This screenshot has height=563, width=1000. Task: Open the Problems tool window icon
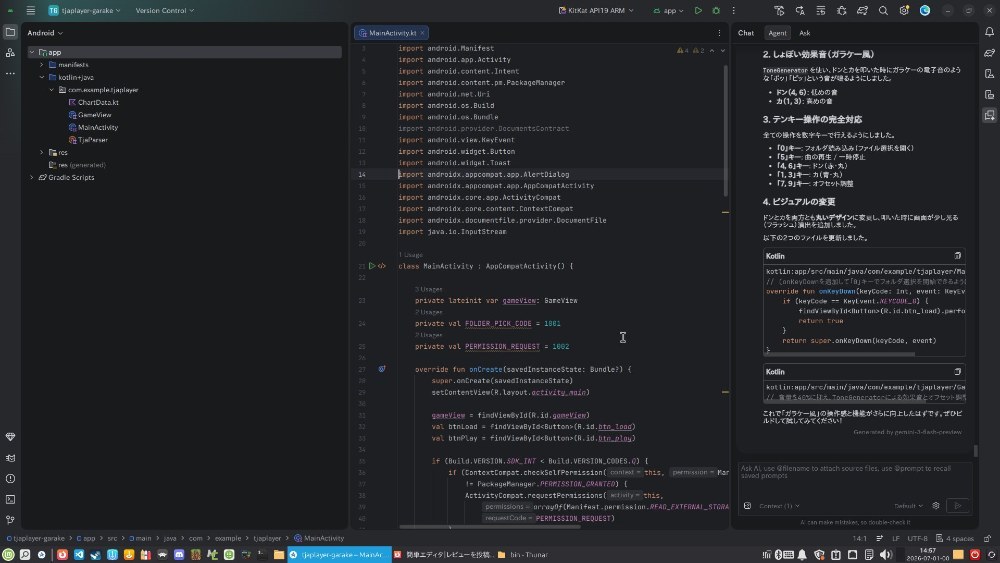[x=10, y=479]
